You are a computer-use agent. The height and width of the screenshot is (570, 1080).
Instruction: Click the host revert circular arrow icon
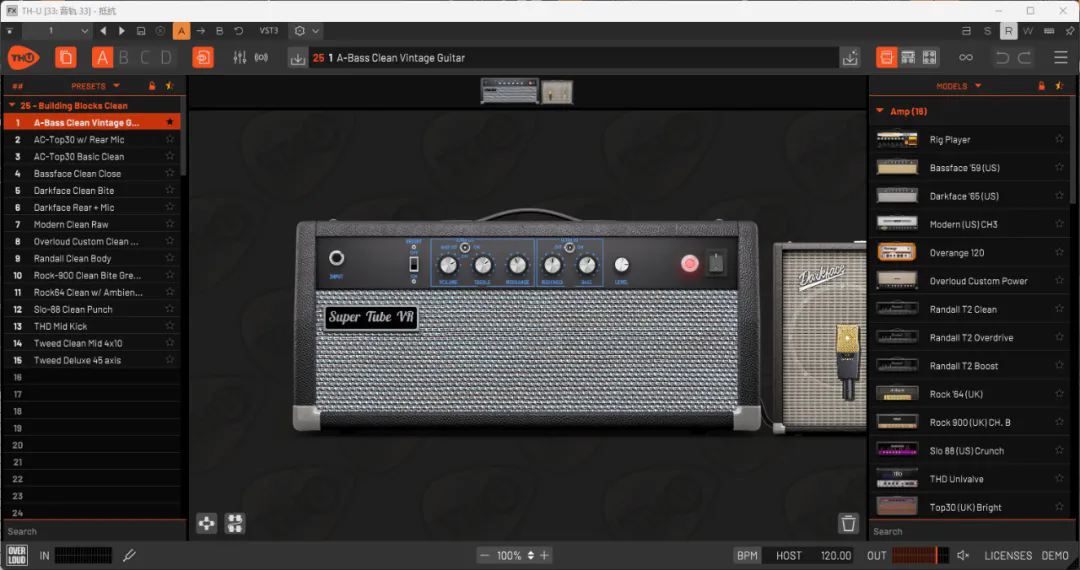click(238, 31)
